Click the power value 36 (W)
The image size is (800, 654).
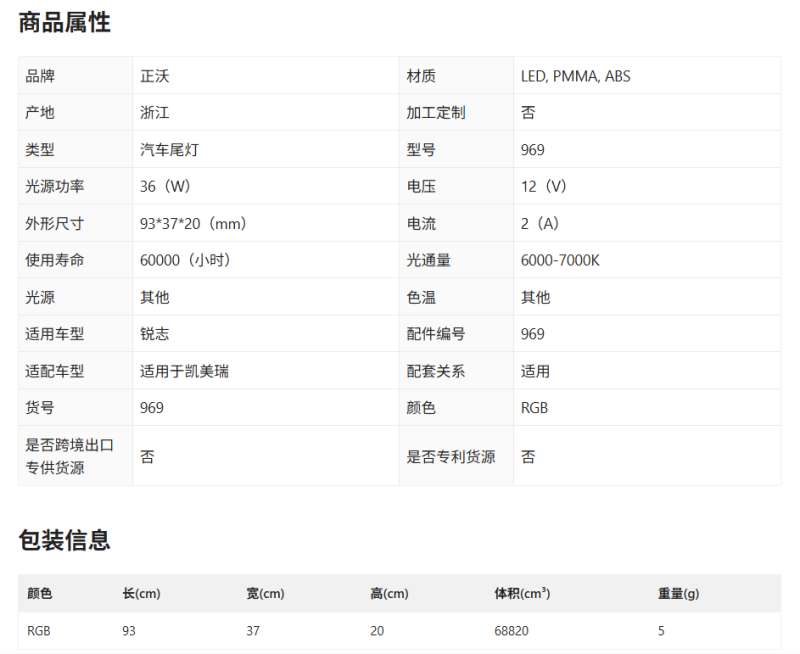click(165, 186)
